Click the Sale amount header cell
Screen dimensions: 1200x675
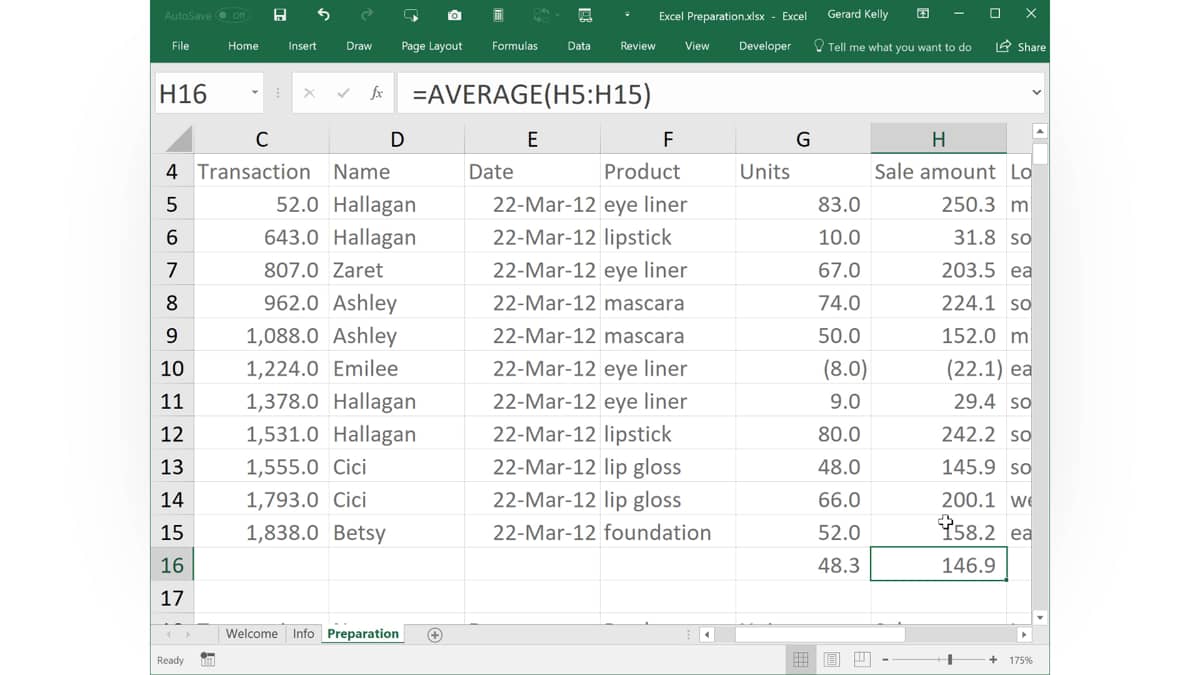(938, 171)
